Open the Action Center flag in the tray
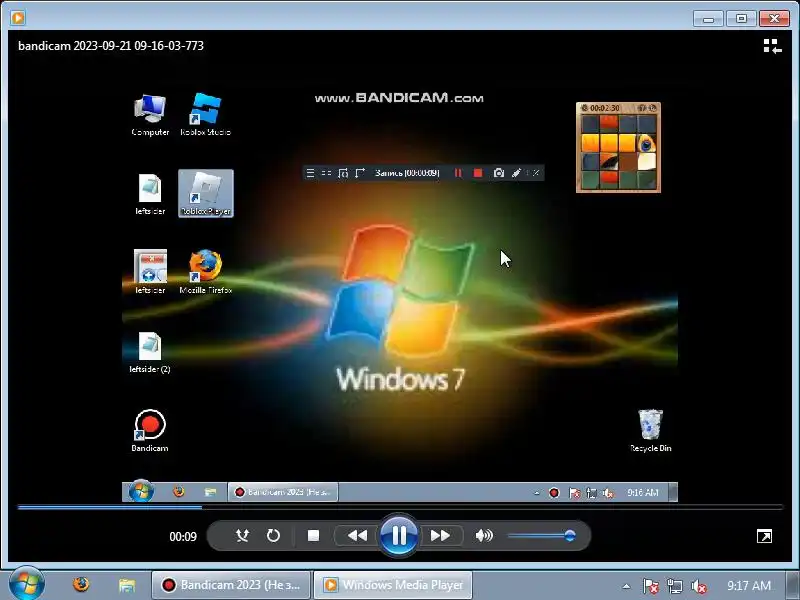 coord(650,586)
